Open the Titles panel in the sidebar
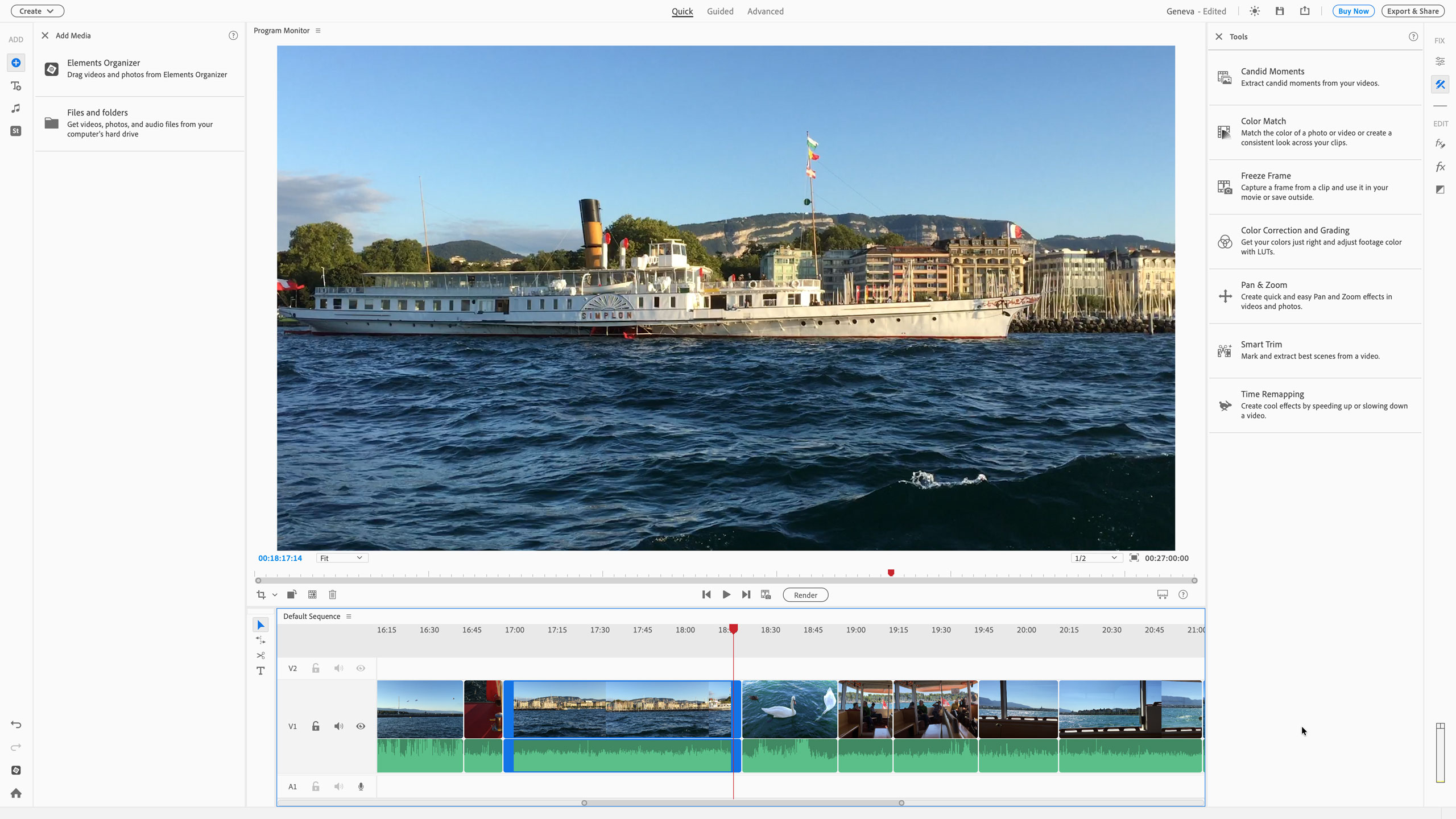The height and width of the screenshot is (819, 1456). (16, 86)
